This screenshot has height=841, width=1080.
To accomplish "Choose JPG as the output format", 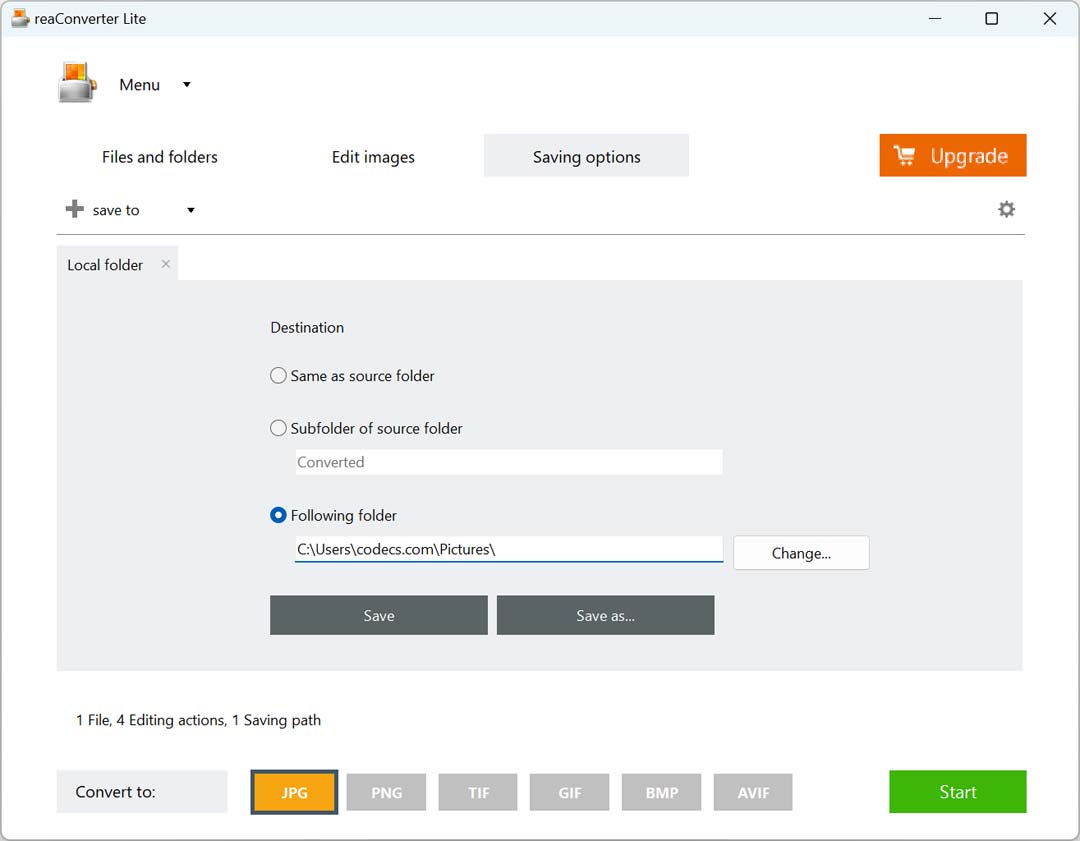I will pyautogui.click(x=294, y=792).
